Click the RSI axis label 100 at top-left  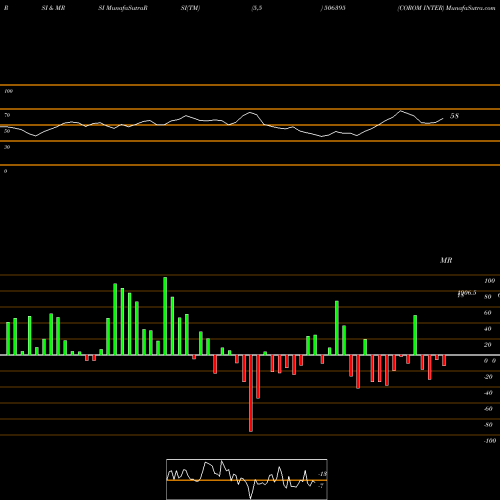pos(8,91)
